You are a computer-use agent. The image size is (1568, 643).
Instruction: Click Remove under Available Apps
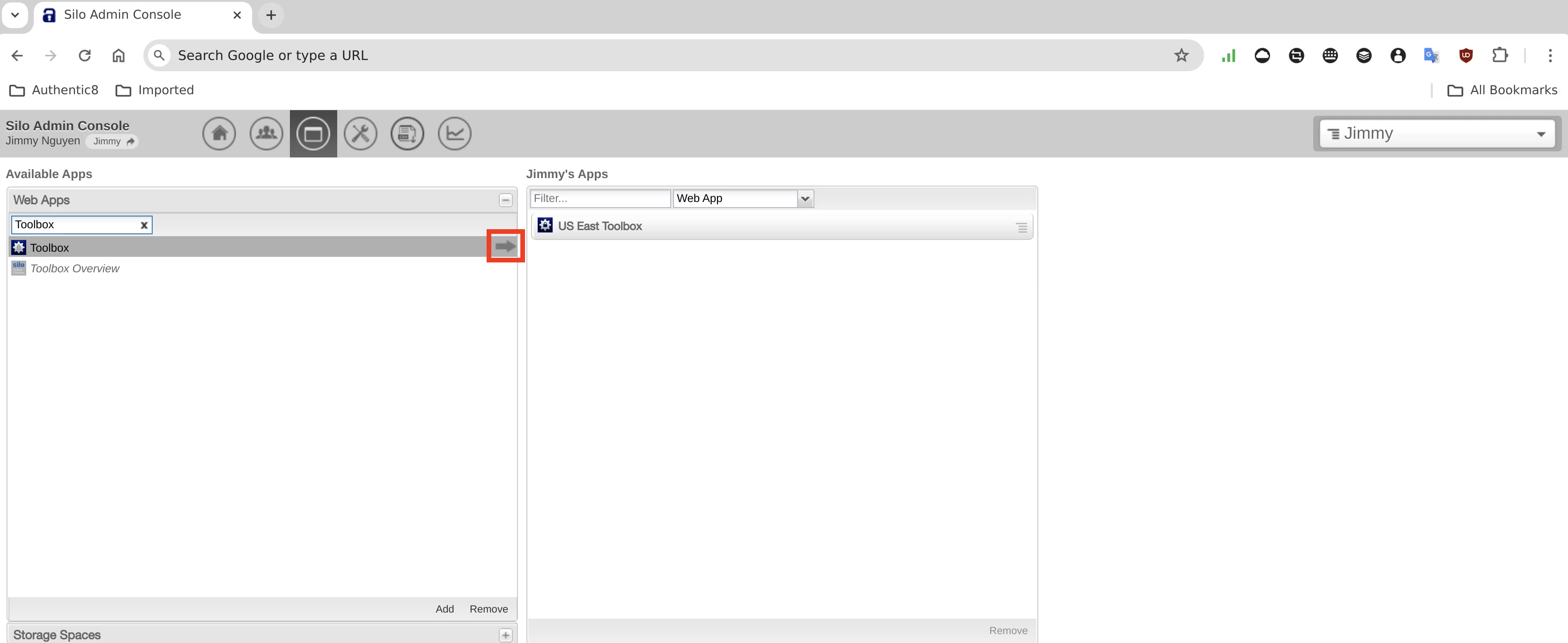[488, 609]
